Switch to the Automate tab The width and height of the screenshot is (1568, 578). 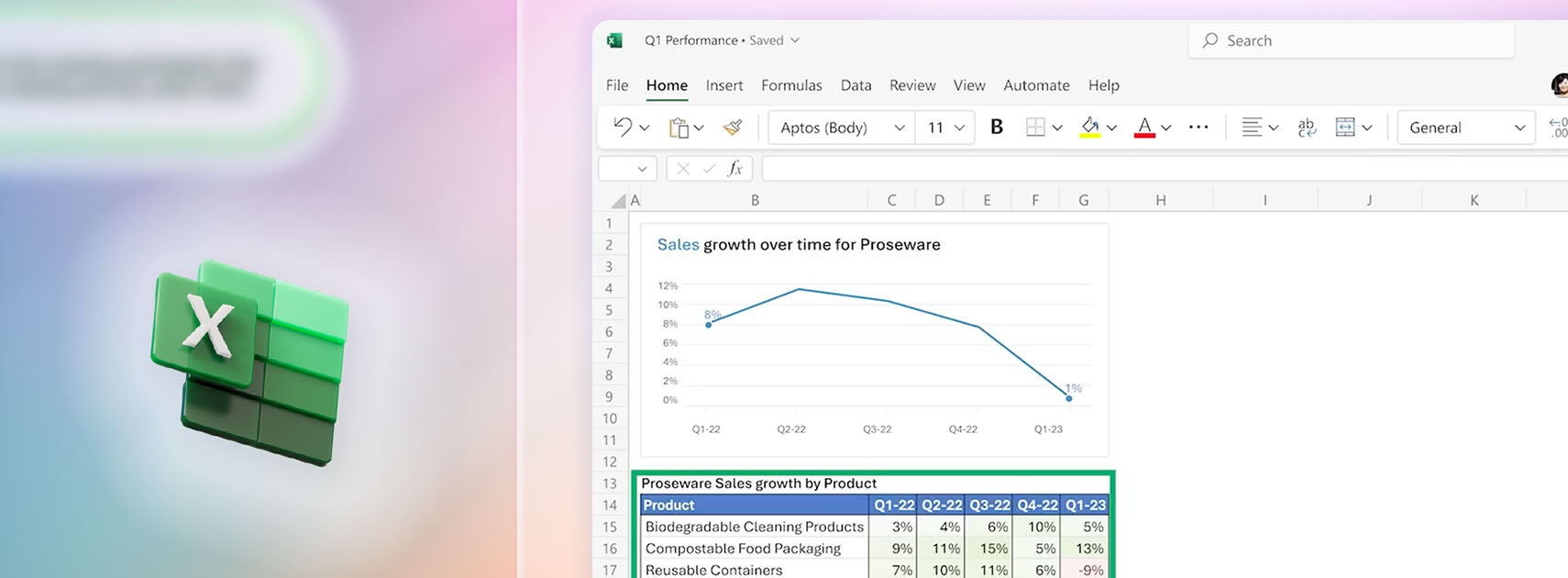coord(1036,85)
